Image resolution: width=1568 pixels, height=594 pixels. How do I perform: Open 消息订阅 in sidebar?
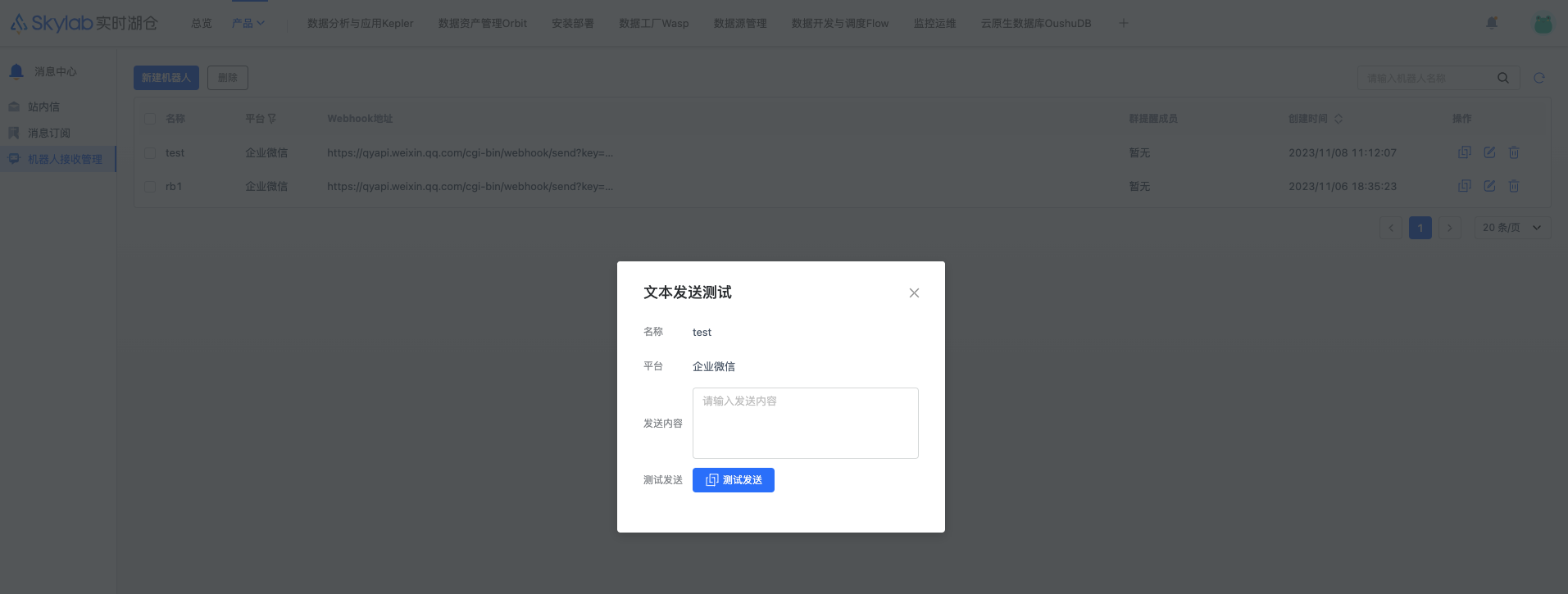[x=49, y=133]
